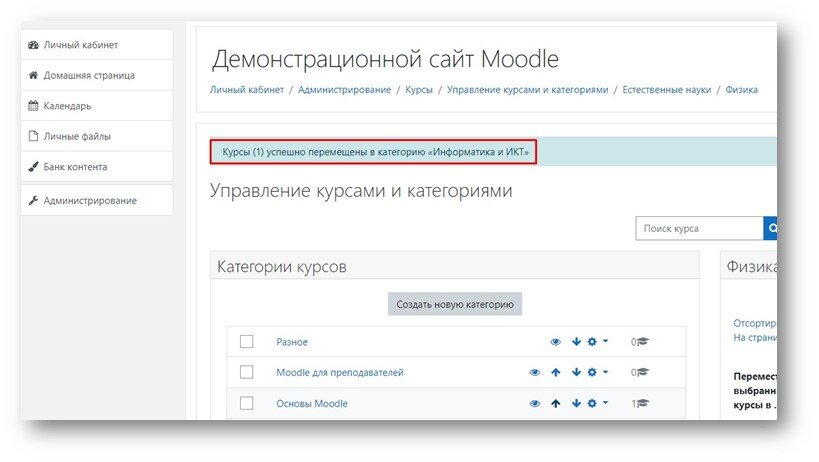Toggle visibility of Основы Moodle category
819x462 pixels.
coord(534,404)
